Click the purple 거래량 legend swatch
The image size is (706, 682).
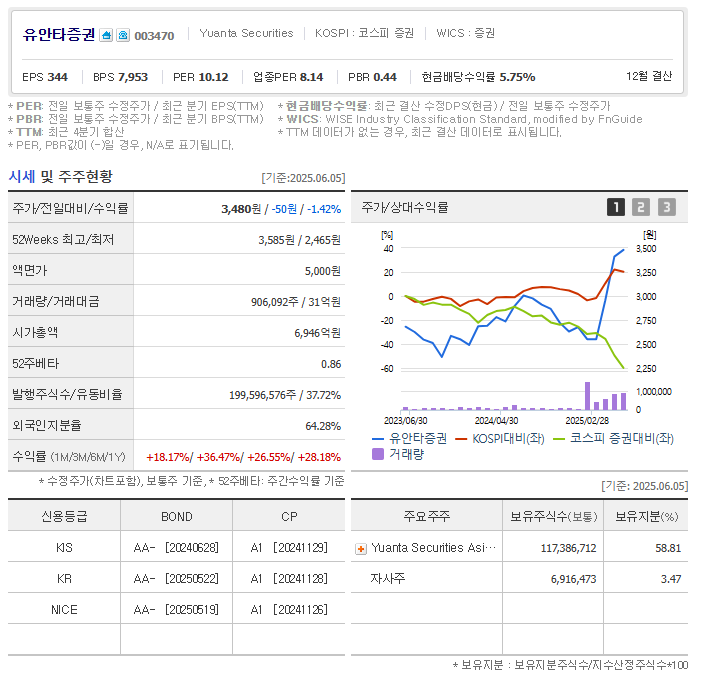coord(378,454)
